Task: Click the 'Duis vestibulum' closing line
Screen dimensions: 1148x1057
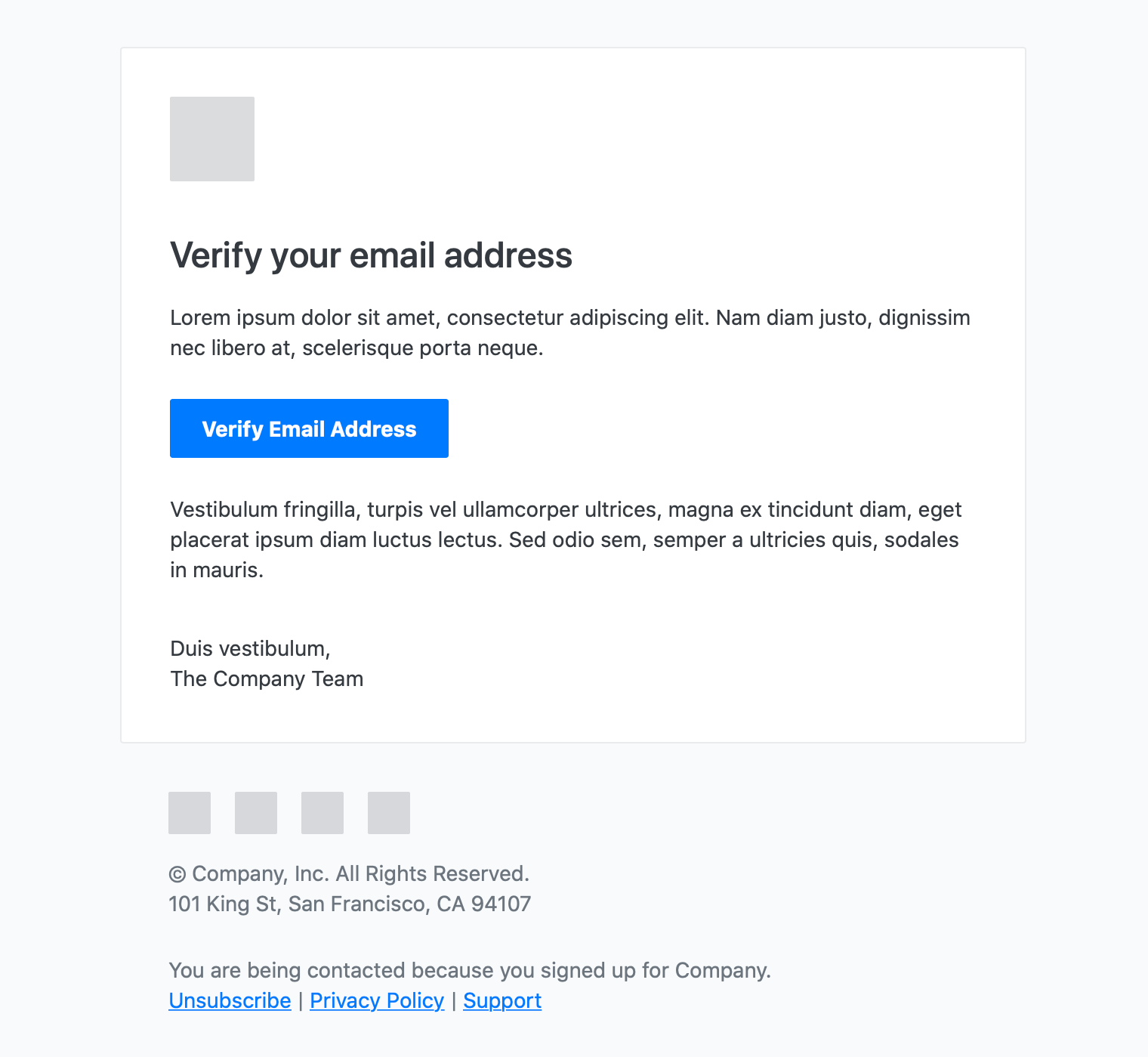Action: pyautogui.click(x=250, y=648)
